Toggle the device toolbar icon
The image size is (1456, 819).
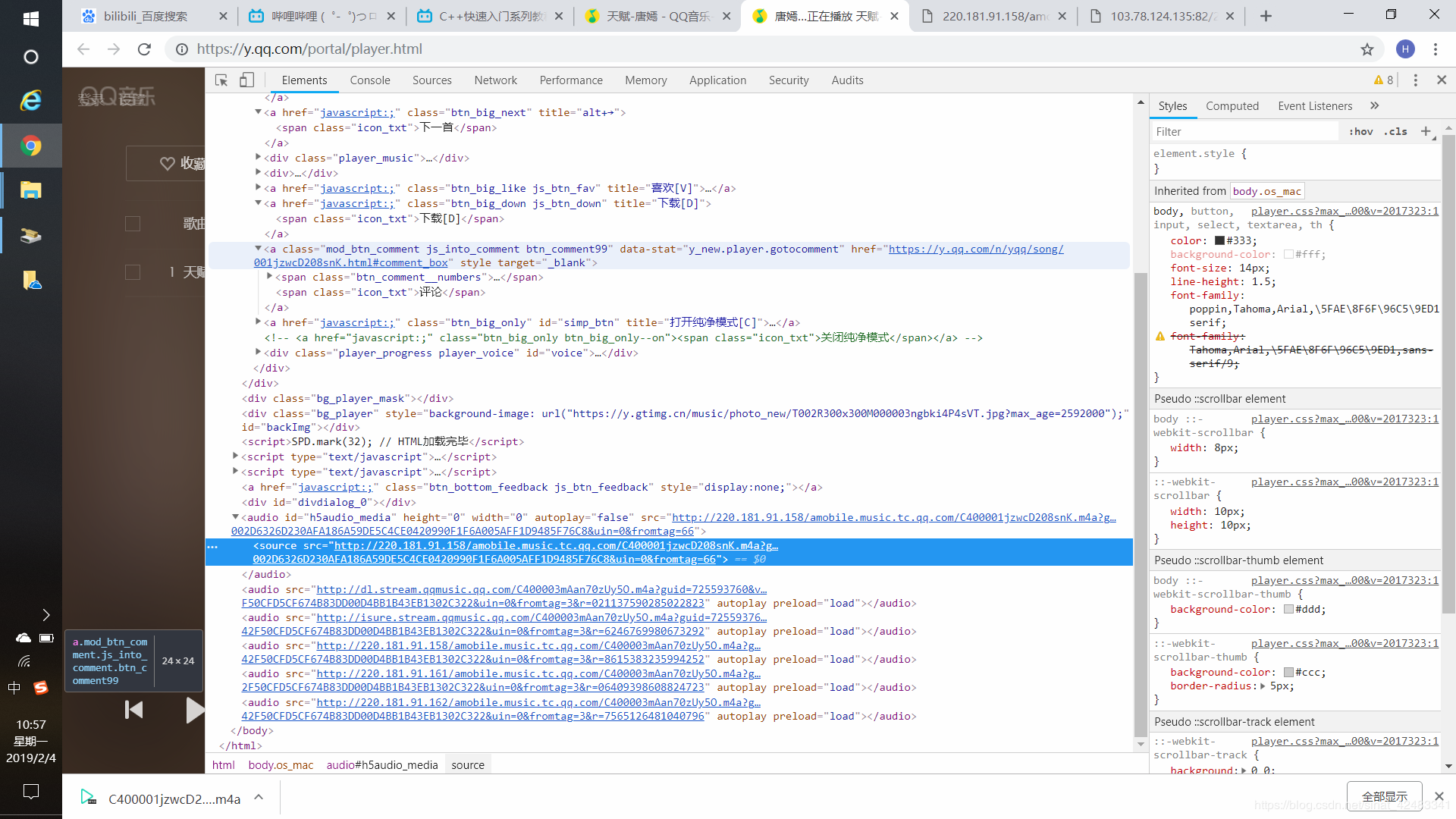click(246, 80)
